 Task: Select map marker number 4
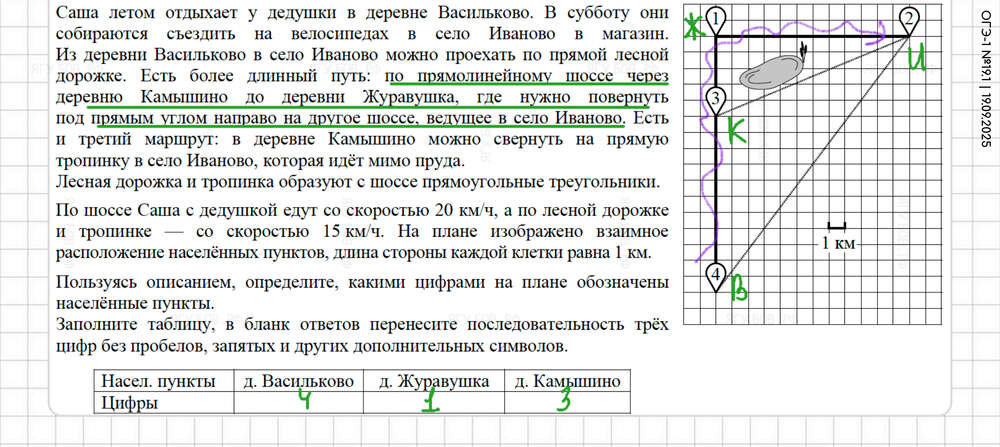[715, 275]
